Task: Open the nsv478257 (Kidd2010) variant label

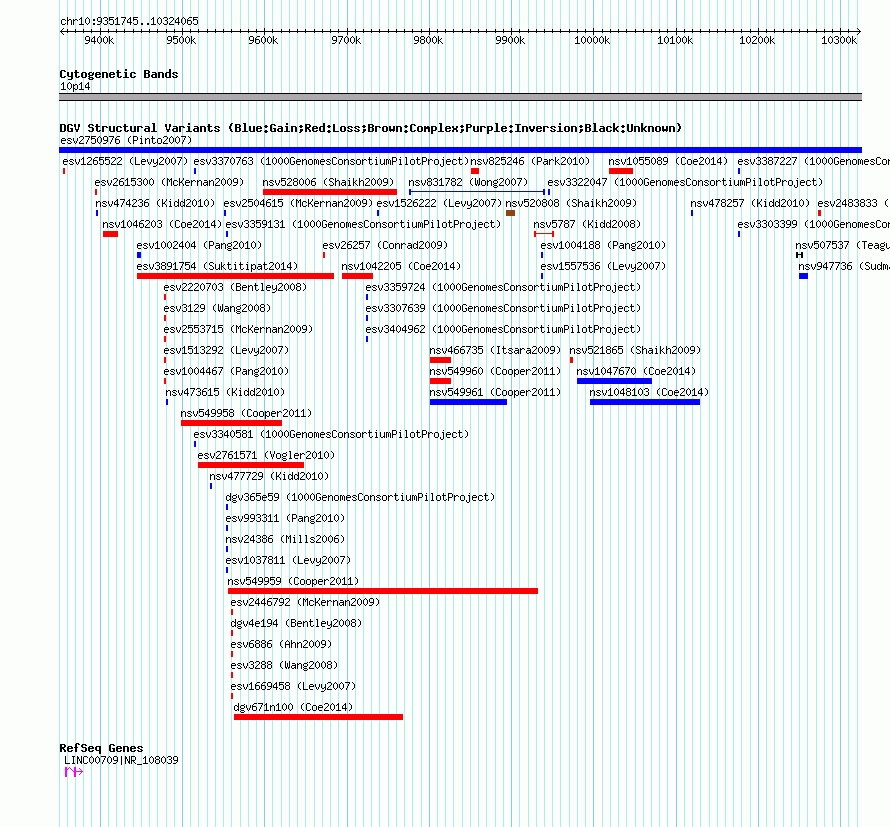Action: 750,203
